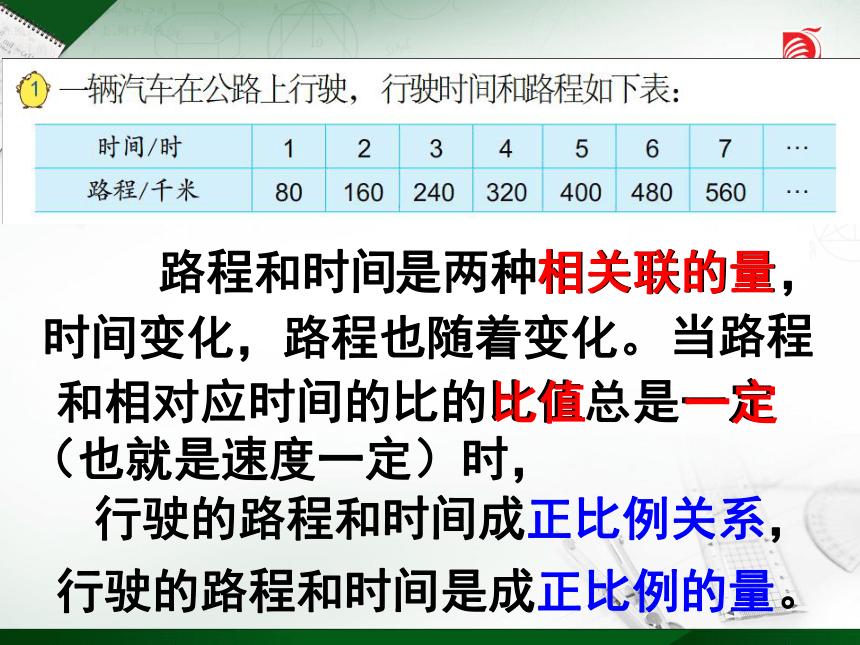Click the red word '一定'
Screen dimensions: 860x645
point(729,403)
